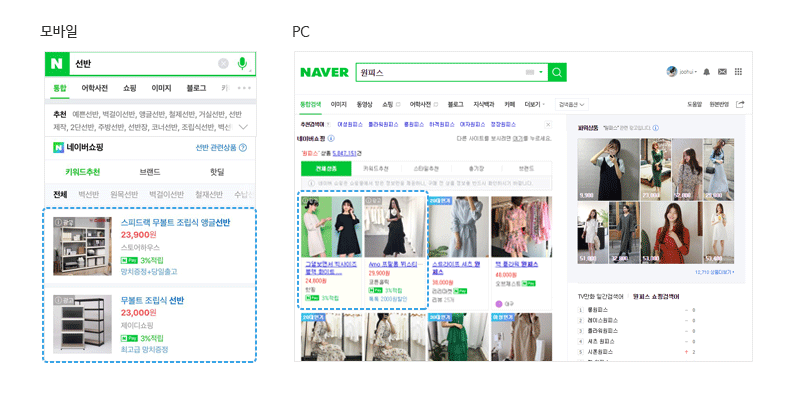Click the user profile avatar picture
Image resolution: width=790 pixels, height=400 pixels.
point(672,72)
